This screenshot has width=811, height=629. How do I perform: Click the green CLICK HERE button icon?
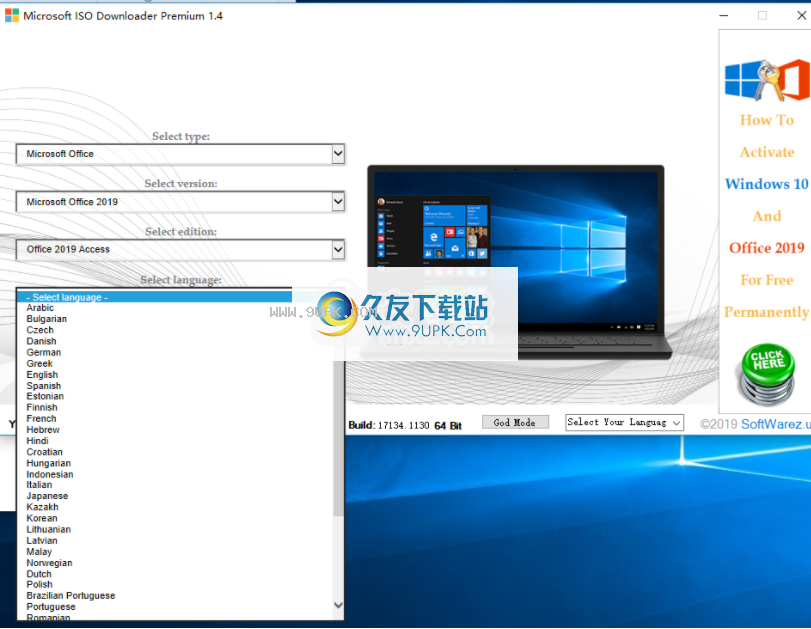[x=767, y=375]
